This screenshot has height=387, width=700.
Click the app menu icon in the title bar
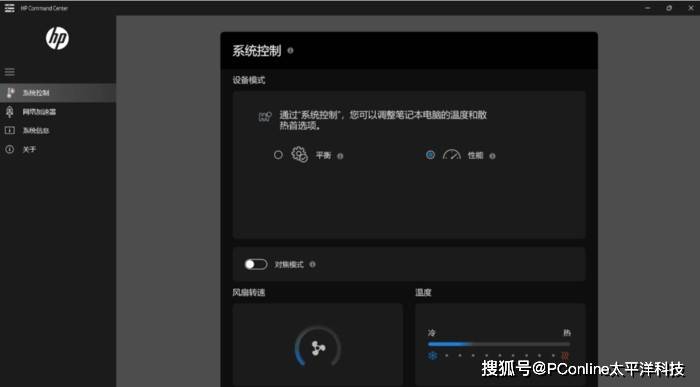pyautogui.click(x=9, y=8)
